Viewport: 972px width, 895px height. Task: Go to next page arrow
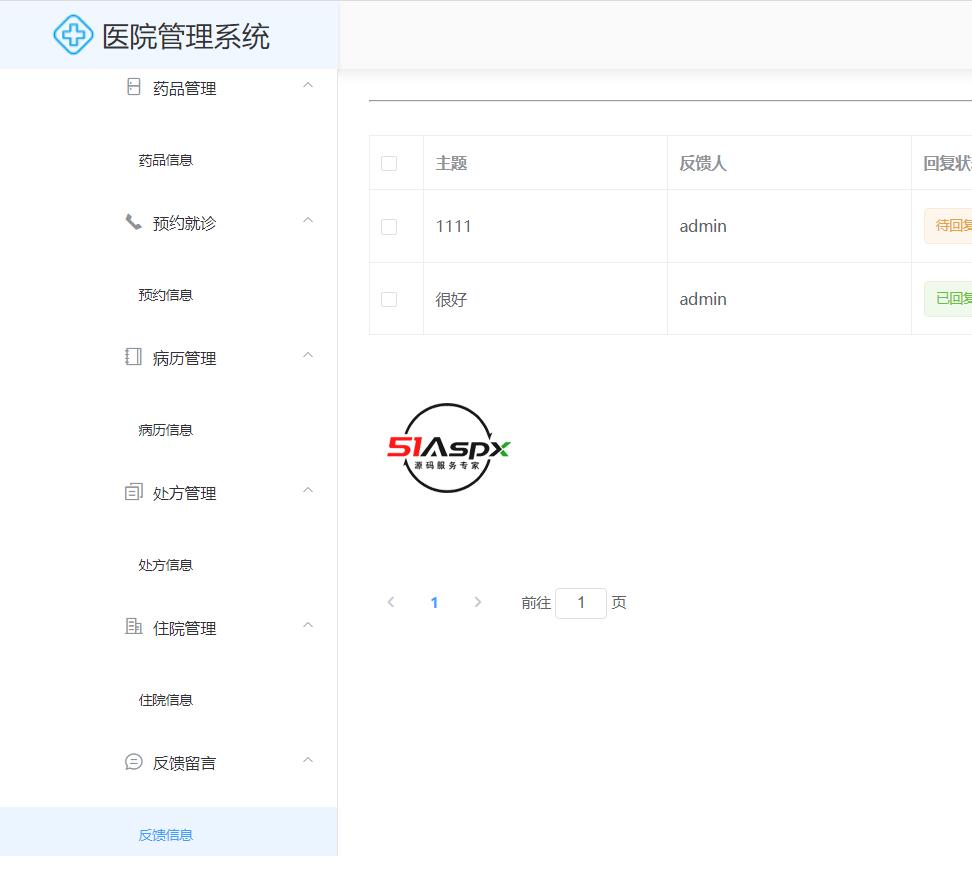coord(477,602)
